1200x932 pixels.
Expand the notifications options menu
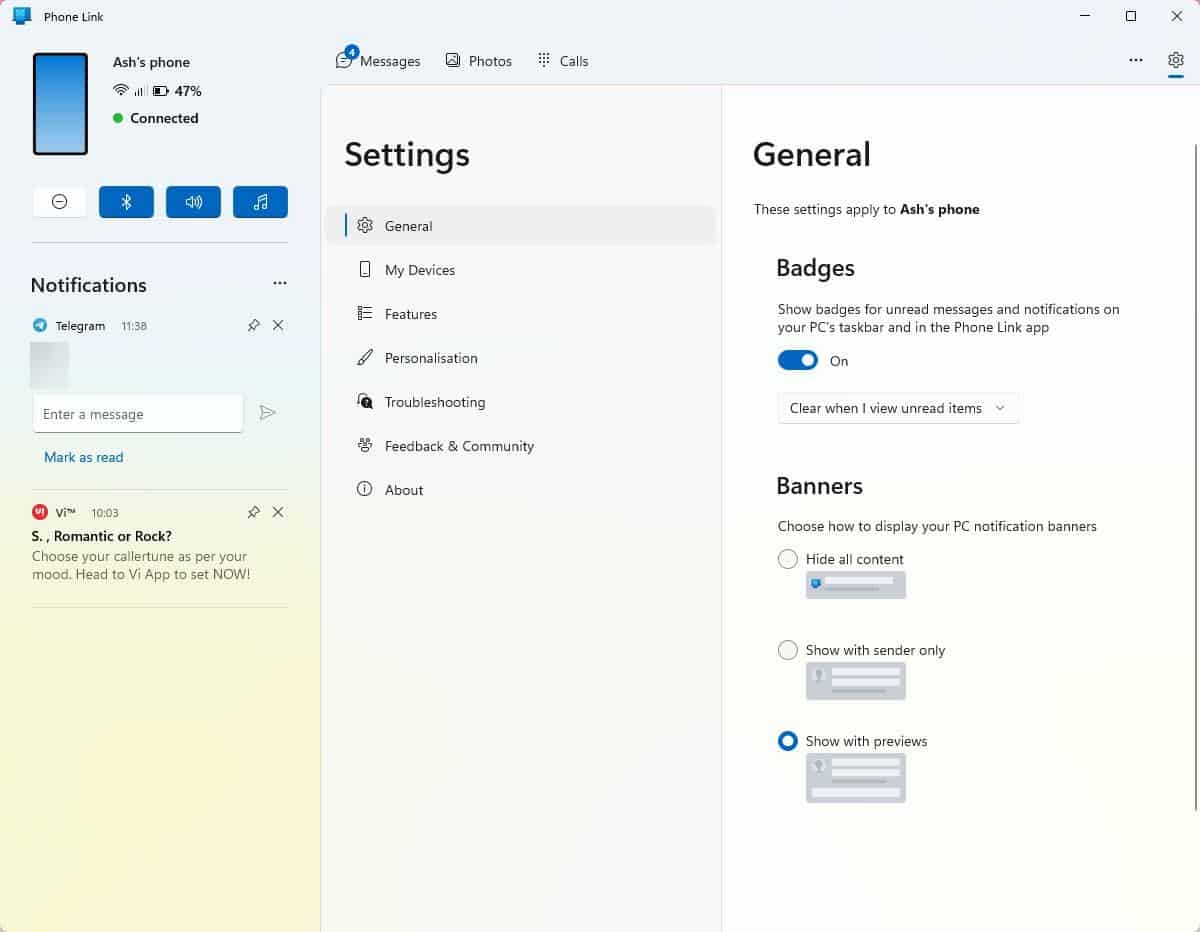pyautogui.click(x=280, y=283)
